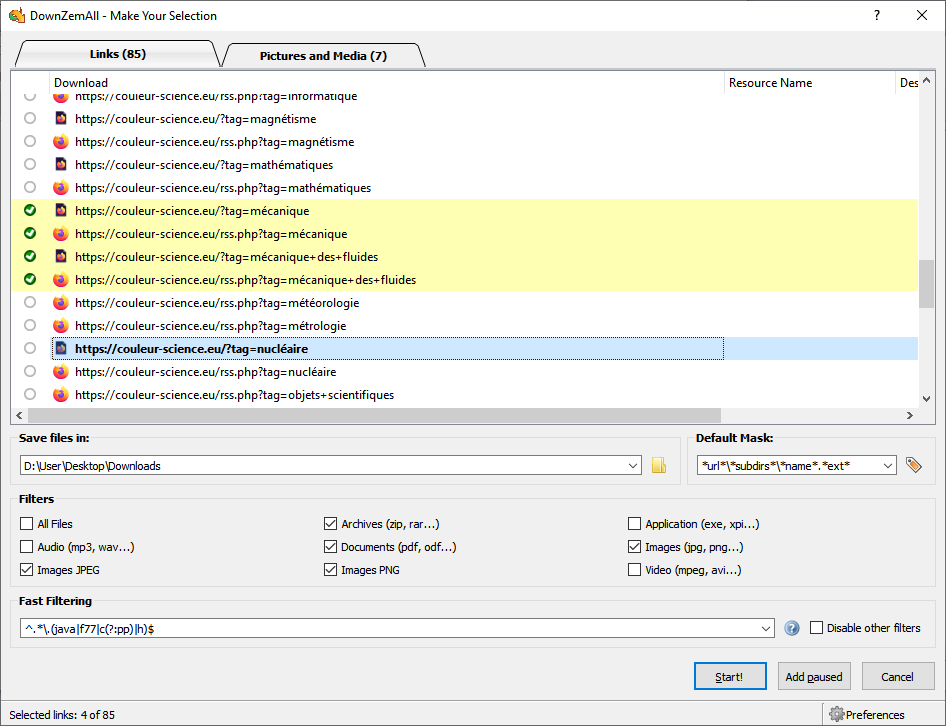The image size is (946, 726).
Task: Click the list scroll up arrow
Action: [926, 81]
